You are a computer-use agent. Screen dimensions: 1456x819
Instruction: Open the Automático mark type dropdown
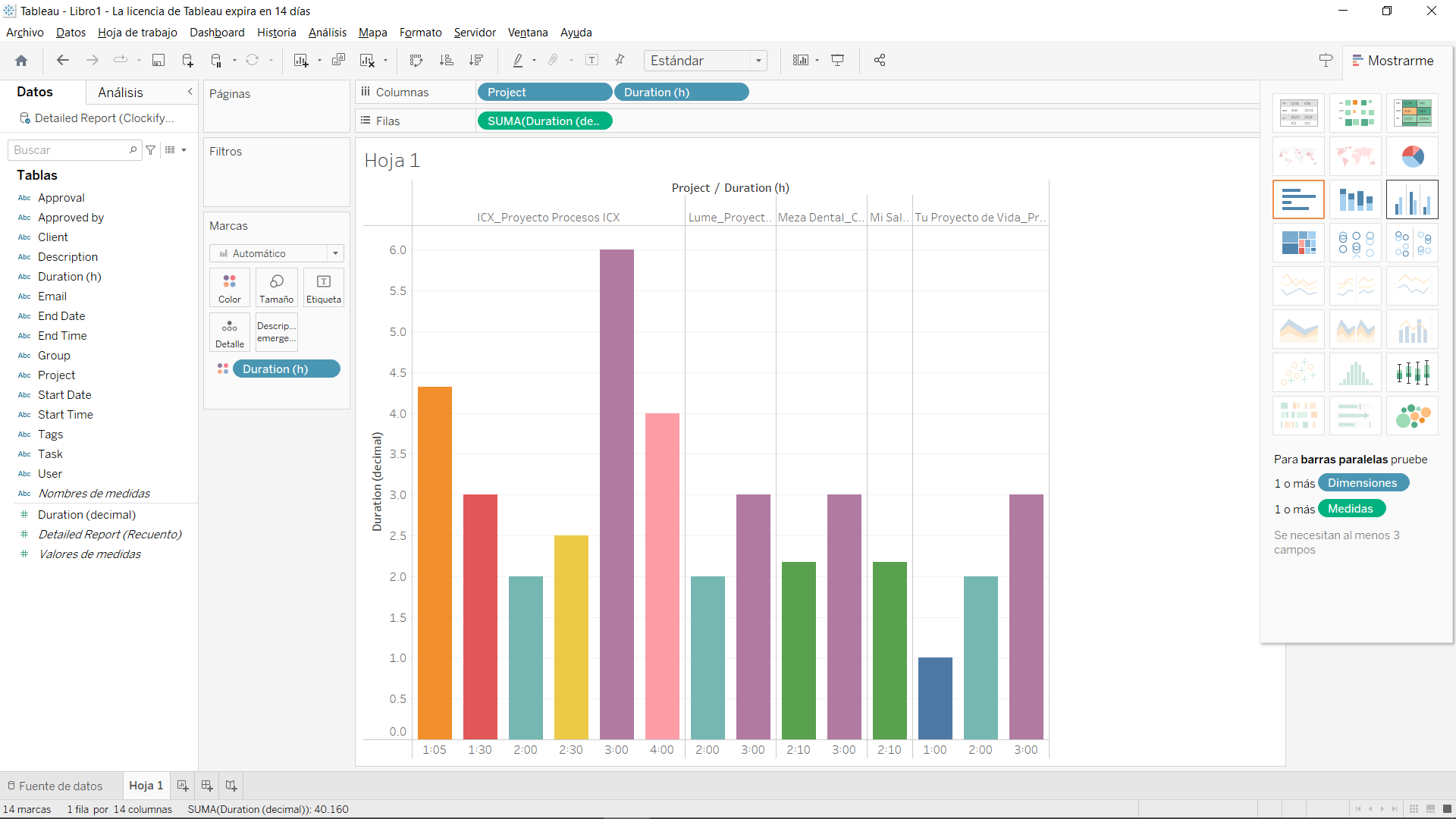335,253
